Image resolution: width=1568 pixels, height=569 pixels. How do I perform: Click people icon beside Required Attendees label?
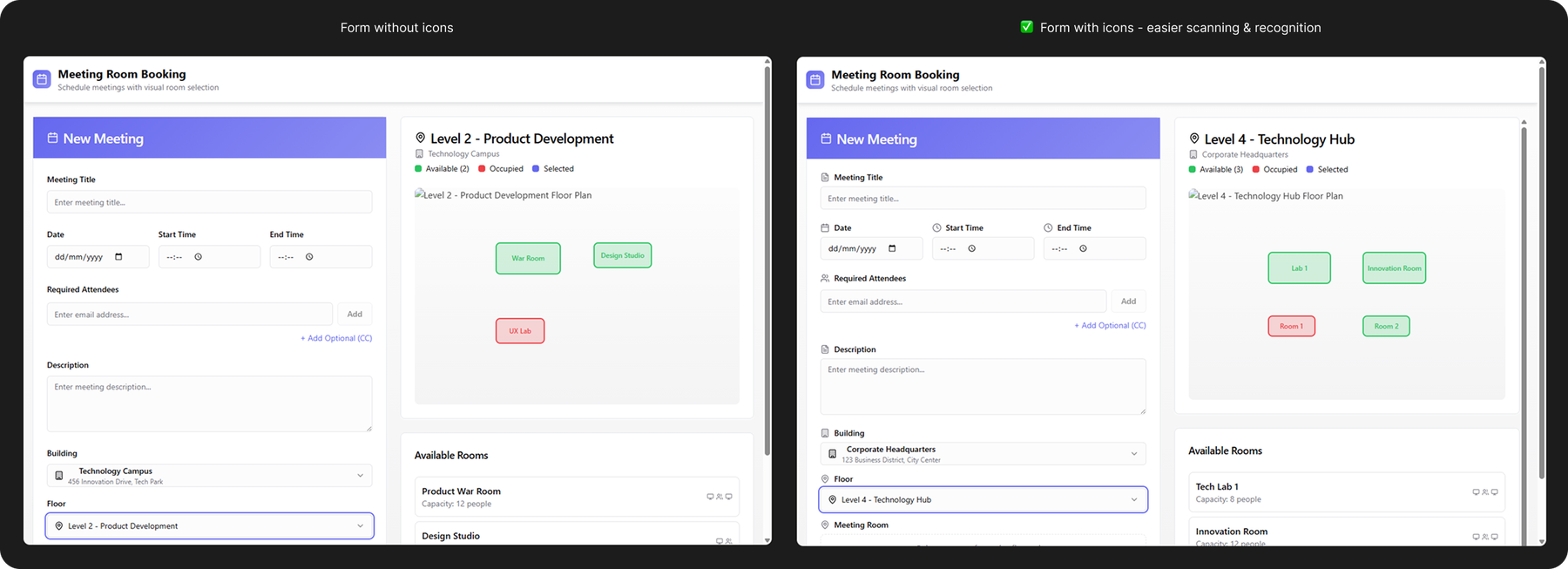(x=825, y=279)
